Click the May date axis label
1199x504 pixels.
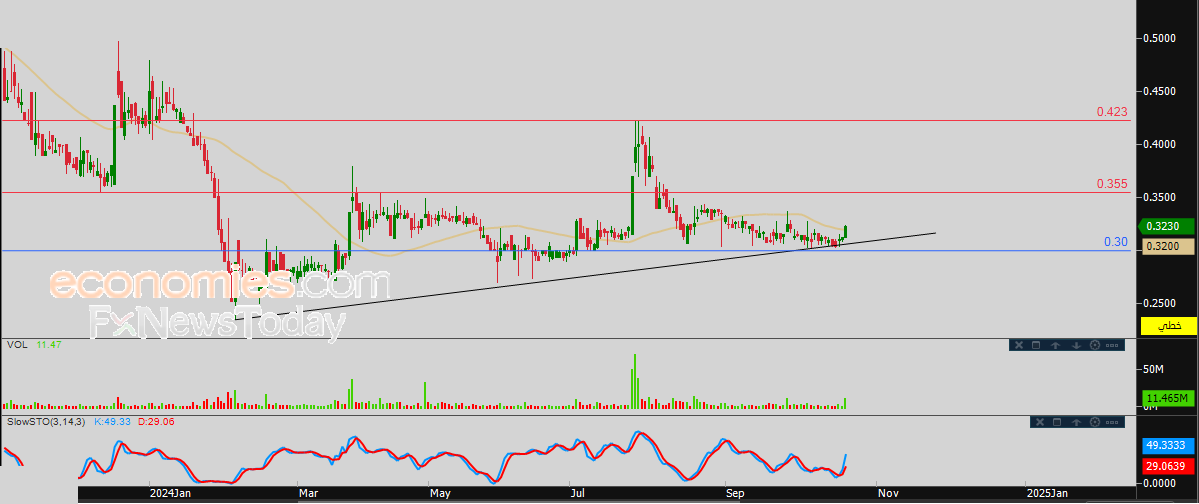439,494
